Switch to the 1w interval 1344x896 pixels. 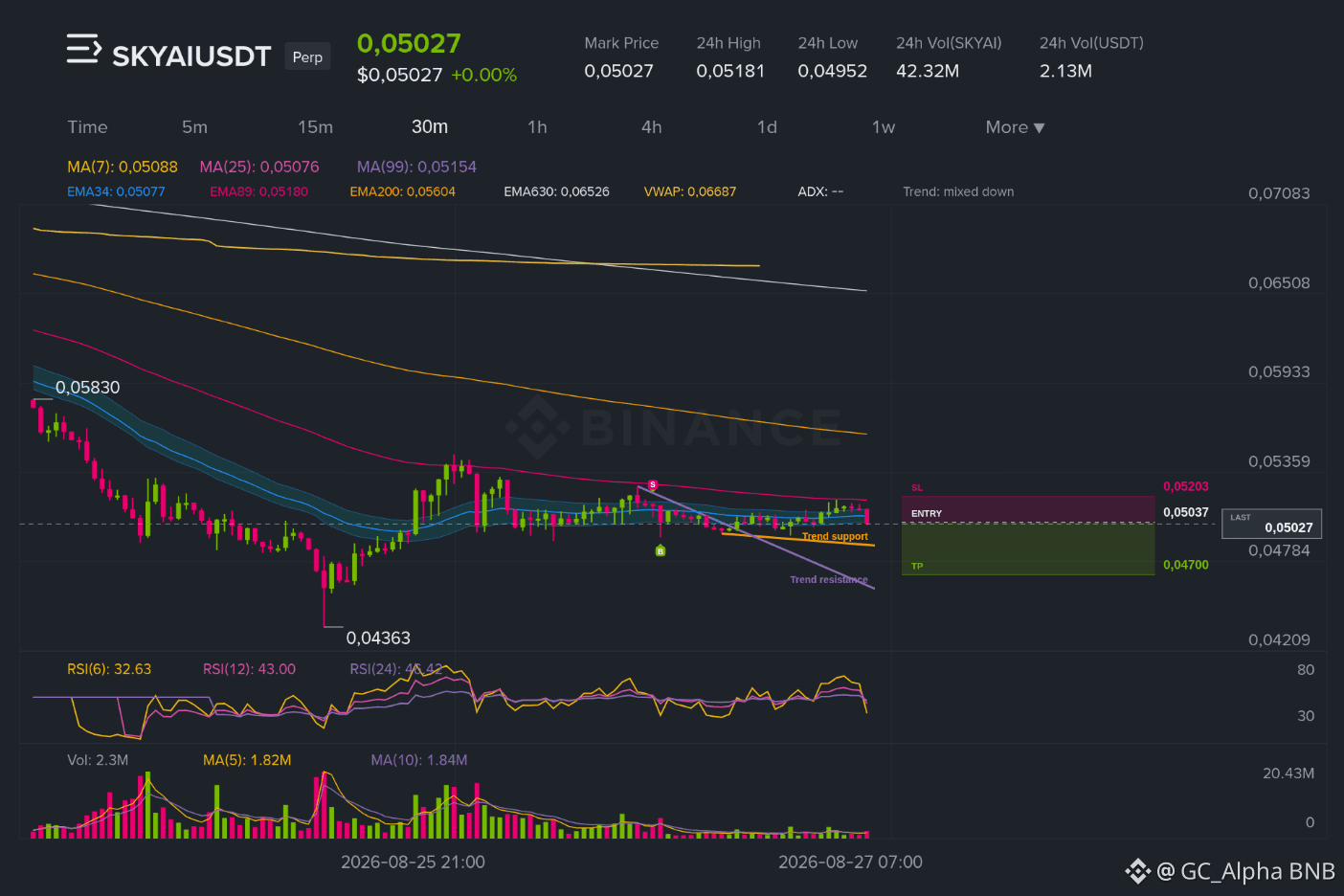point(884,127)
